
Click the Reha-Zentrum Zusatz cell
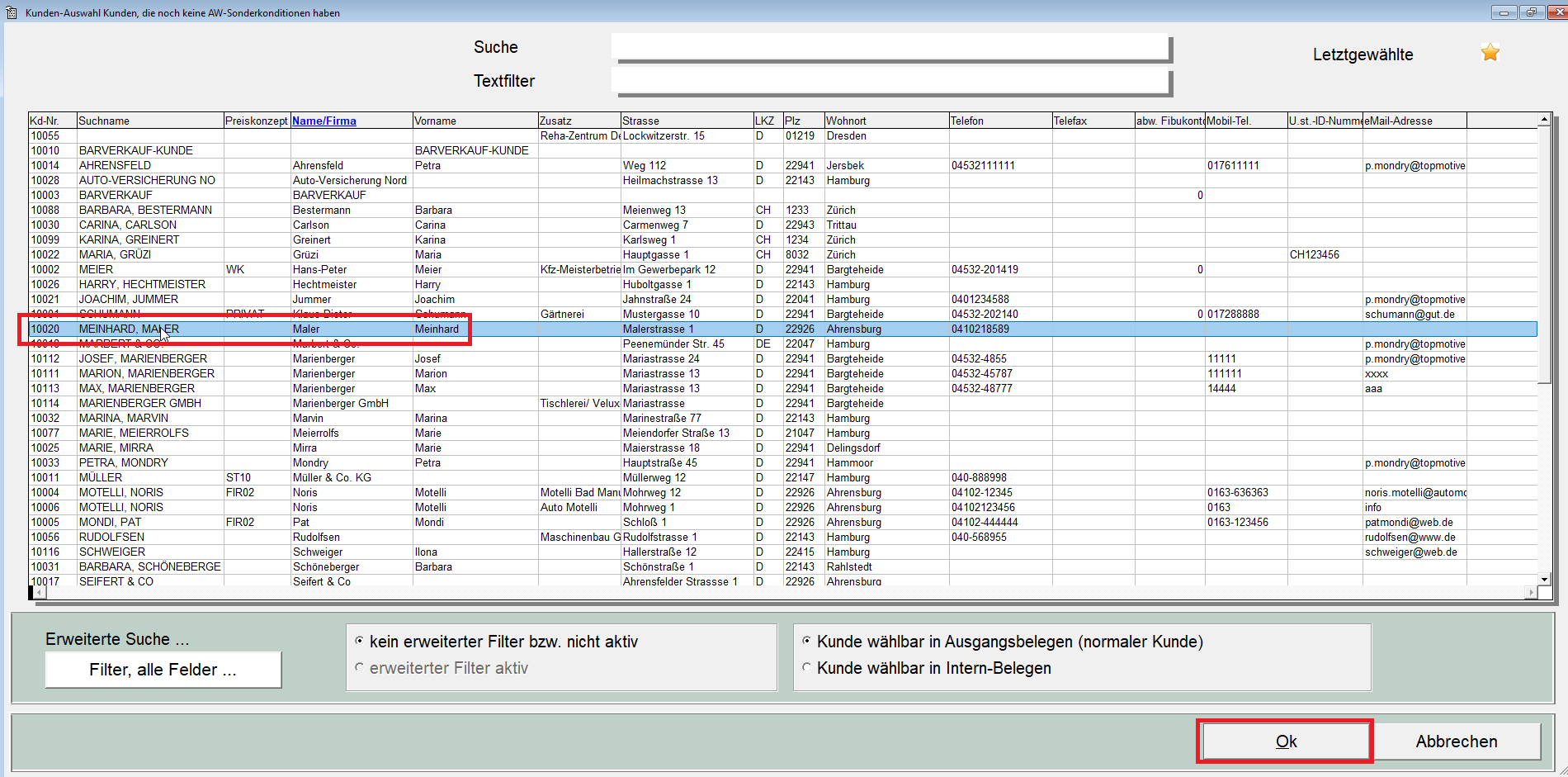coord(579,135)
